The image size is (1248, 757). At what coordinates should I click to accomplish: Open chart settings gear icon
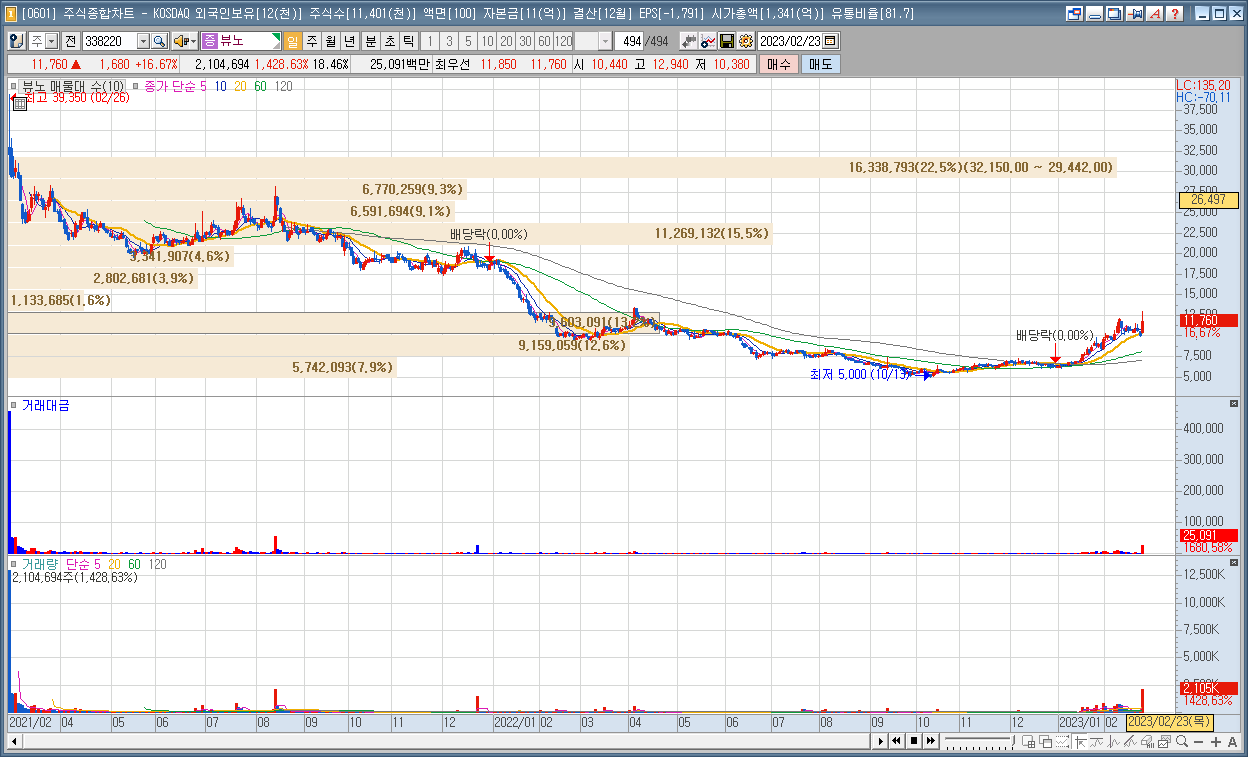[x=745, y=41]
